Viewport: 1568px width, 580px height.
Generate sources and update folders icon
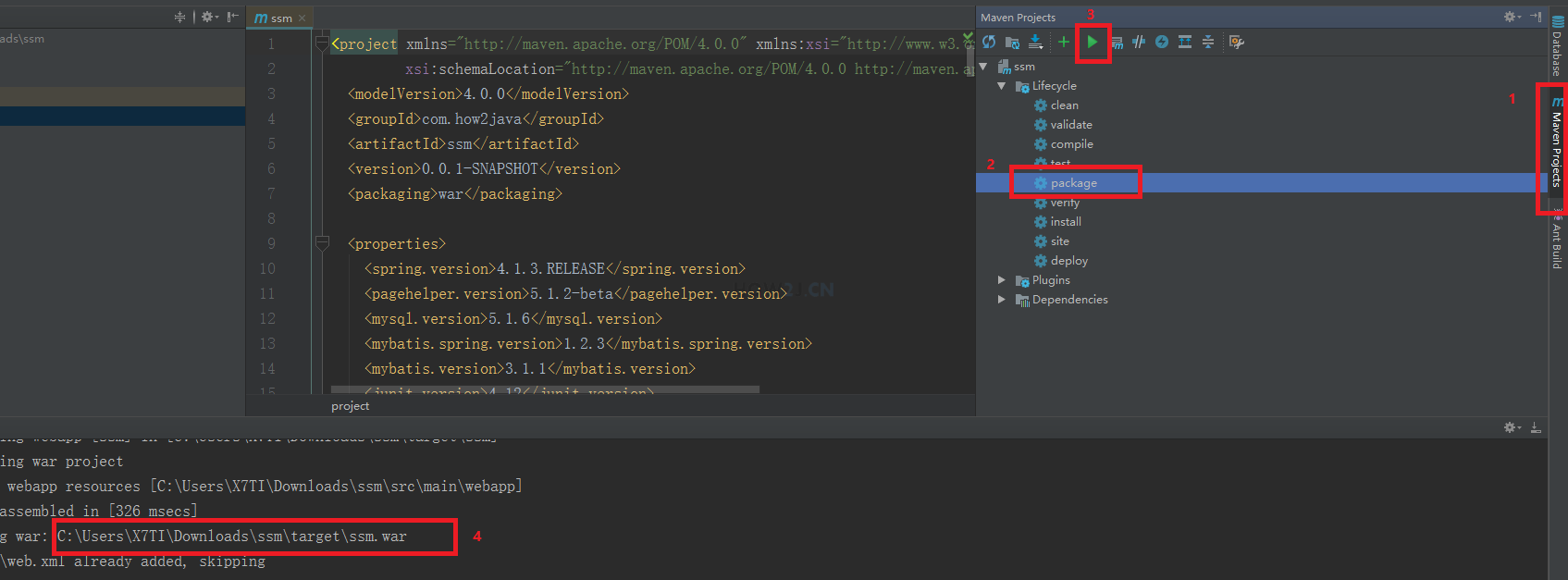(x=1012, y=42)
